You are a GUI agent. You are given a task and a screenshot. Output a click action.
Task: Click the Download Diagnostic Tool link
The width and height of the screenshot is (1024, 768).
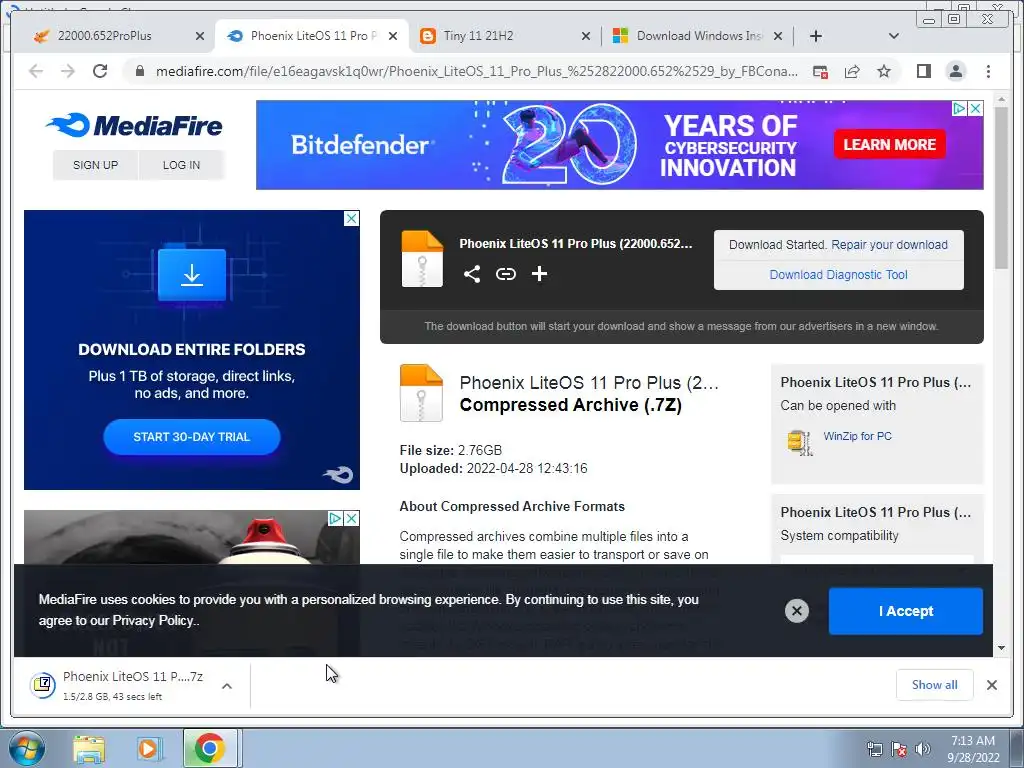[x=839, y=275]
